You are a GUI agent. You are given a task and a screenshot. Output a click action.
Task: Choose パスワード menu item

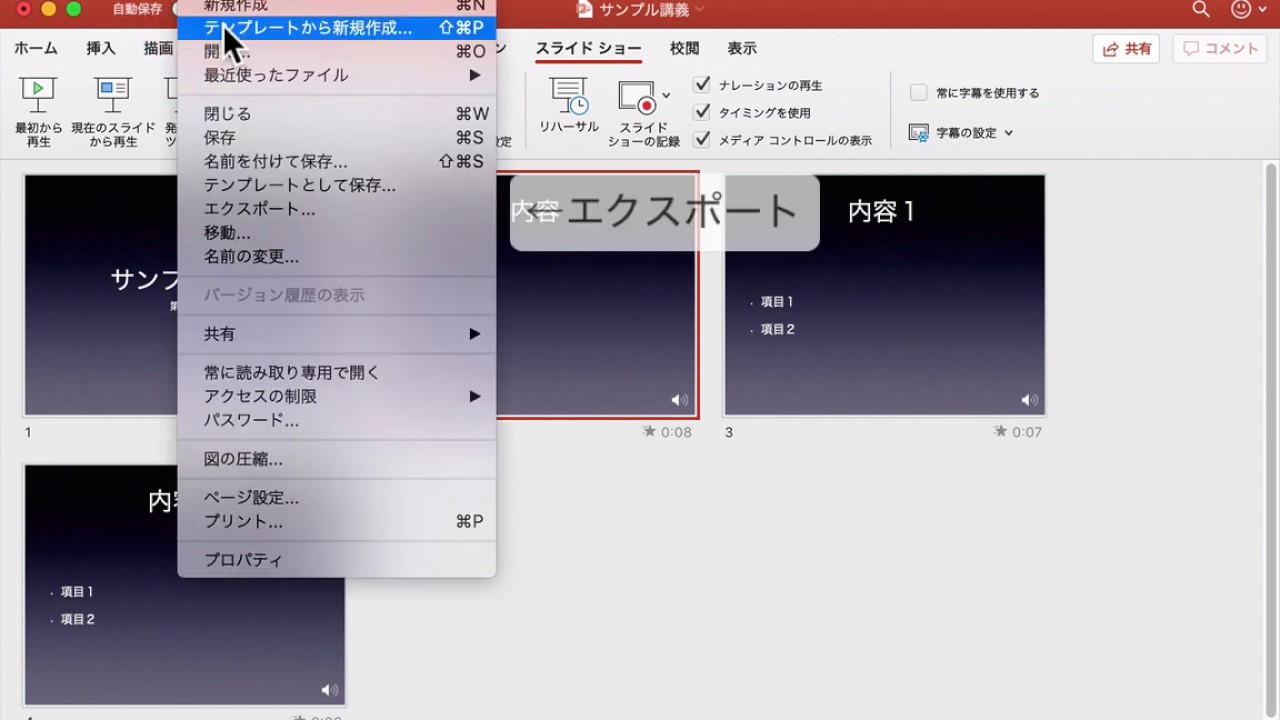click(336, 420)
